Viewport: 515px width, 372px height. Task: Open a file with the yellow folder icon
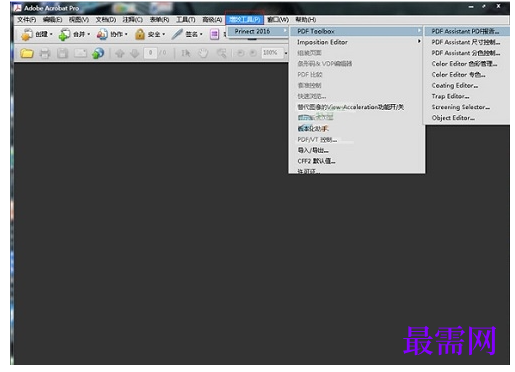pos(27,53)
